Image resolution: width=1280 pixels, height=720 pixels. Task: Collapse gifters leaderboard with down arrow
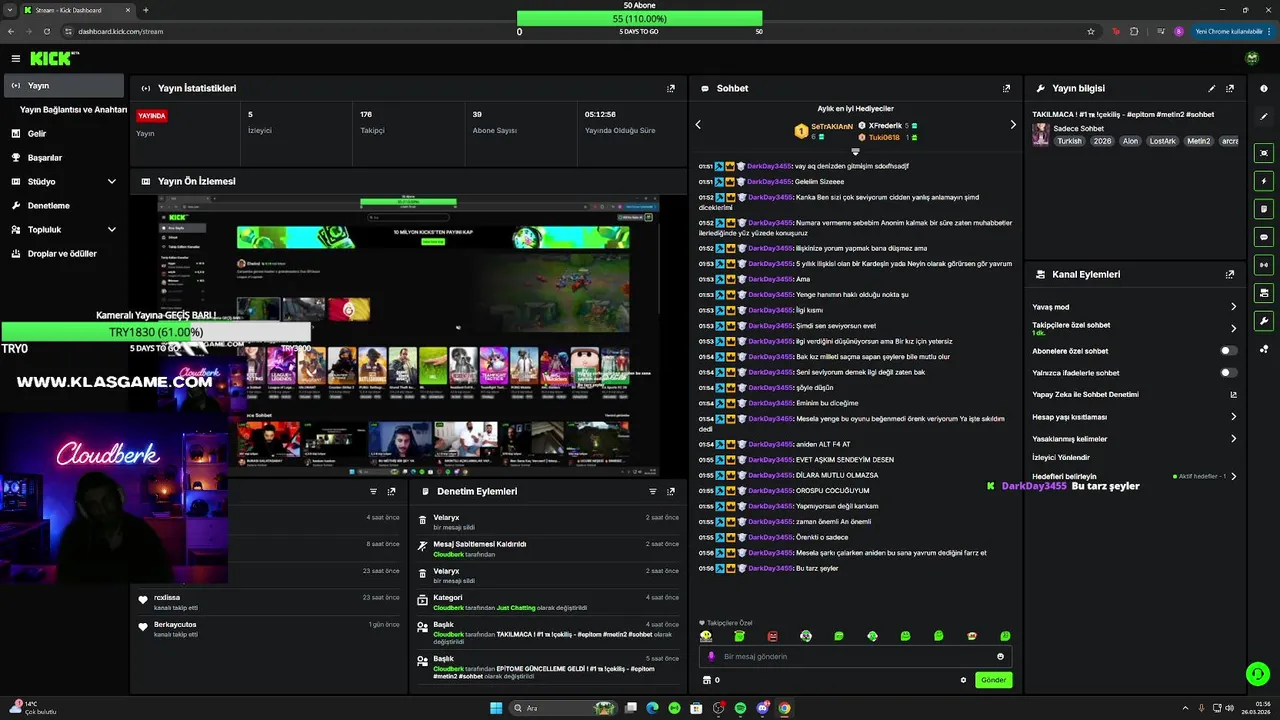coord(855,151)
